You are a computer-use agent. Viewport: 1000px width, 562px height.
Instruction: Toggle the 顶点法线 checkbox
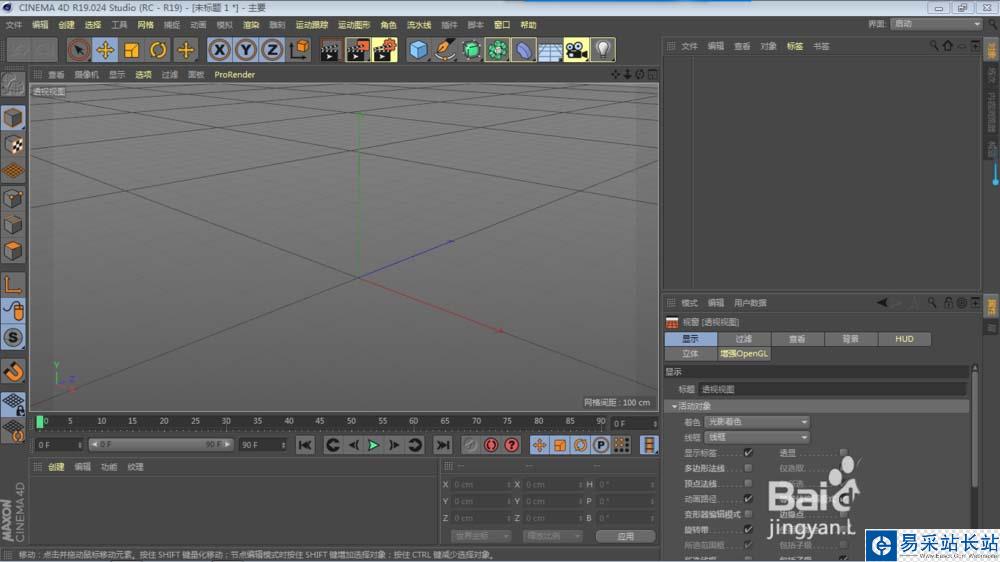[x=748, y=484]
